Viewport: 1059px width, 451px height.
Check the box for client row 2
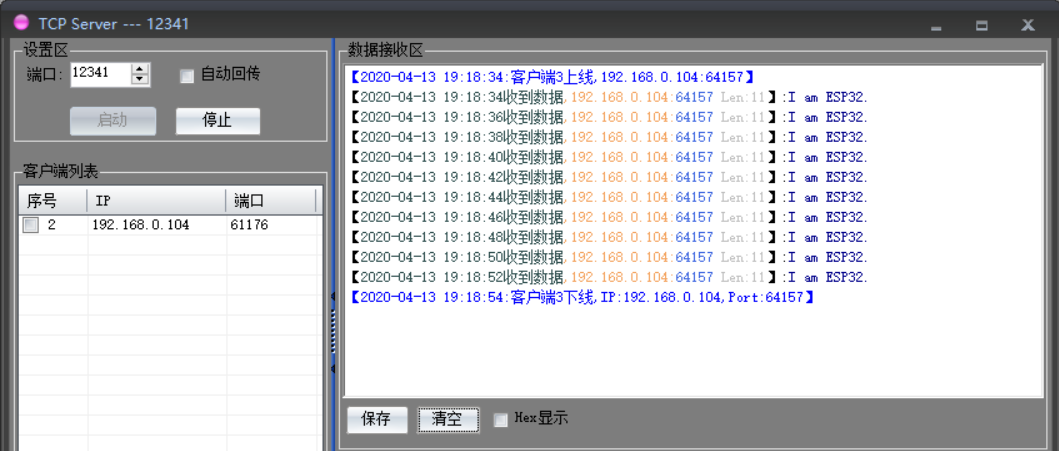(x=30, y=225)
